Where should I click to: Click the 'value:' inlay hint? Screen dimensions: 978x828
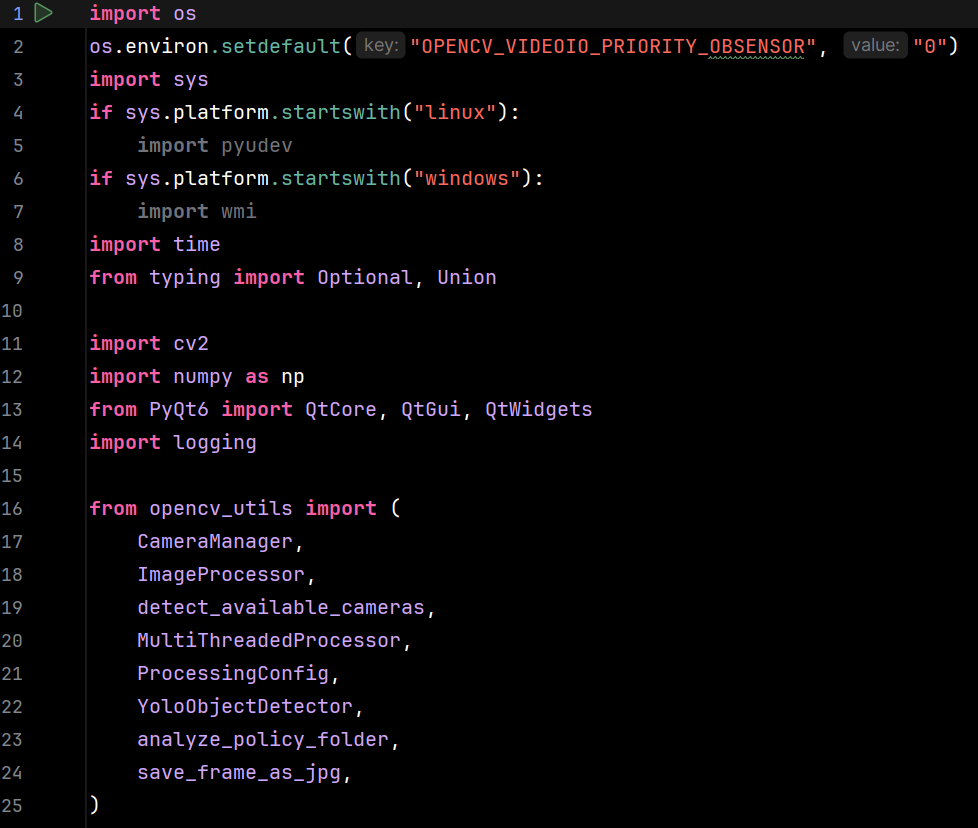875,46
